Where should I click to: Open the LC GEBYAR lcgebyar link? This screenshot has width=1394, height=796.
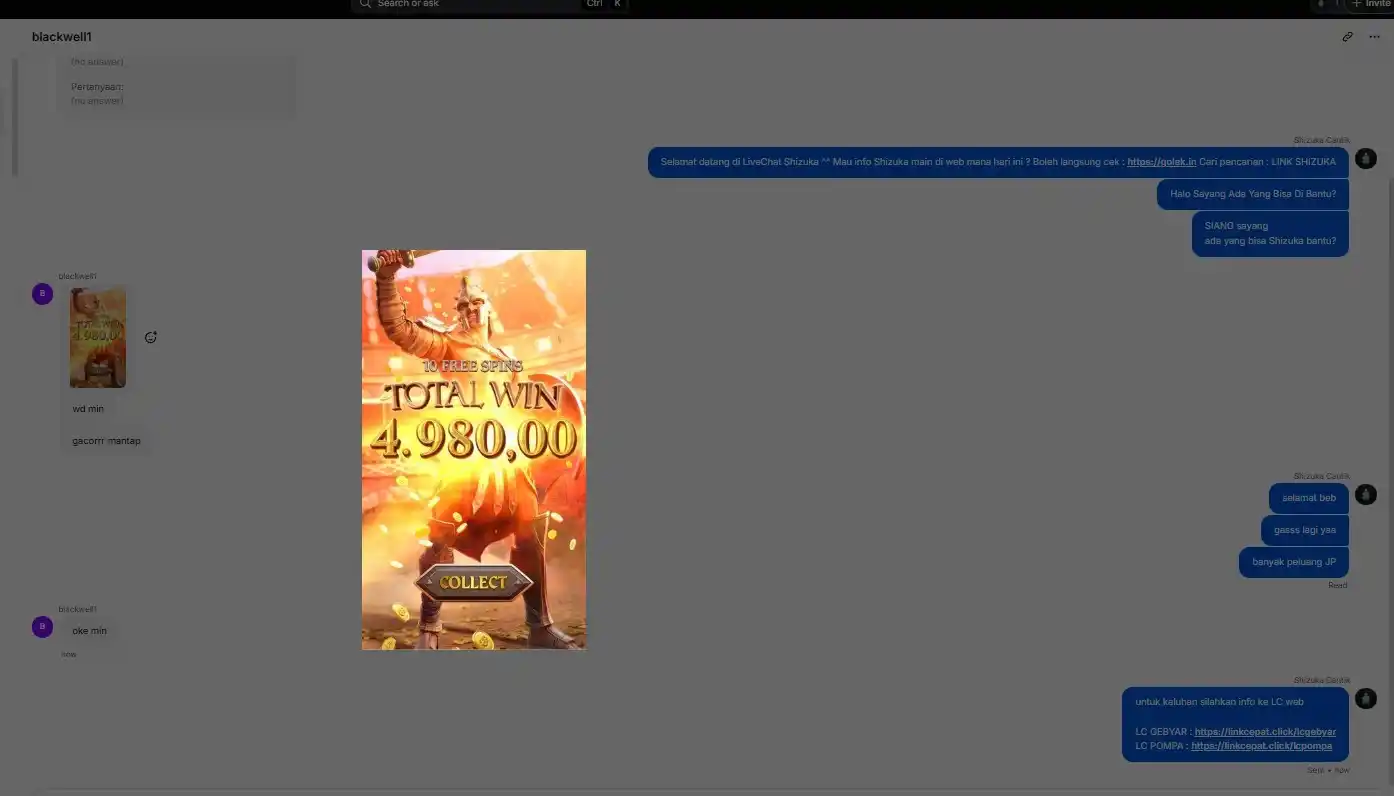coord(1265,732)
